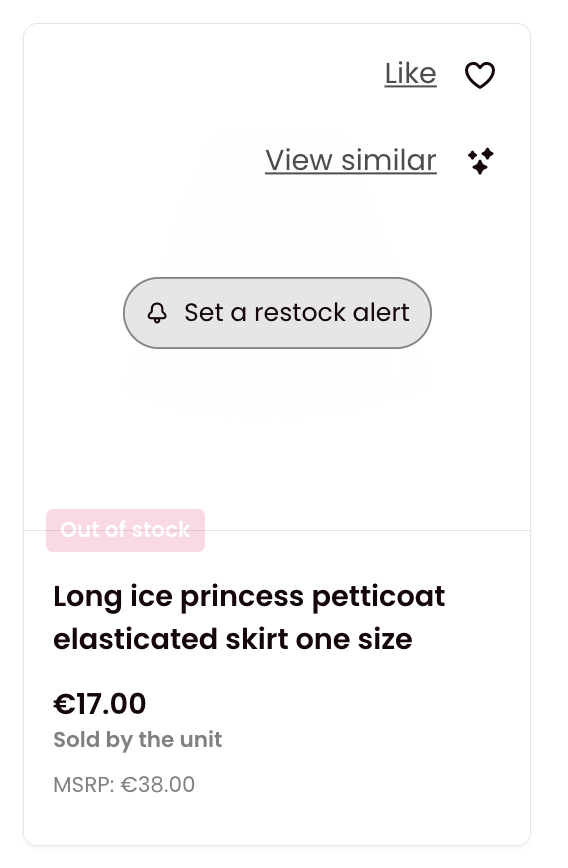Click "Set a restock alert" button
The image size is (568, 868).
(x=277, y=313)
